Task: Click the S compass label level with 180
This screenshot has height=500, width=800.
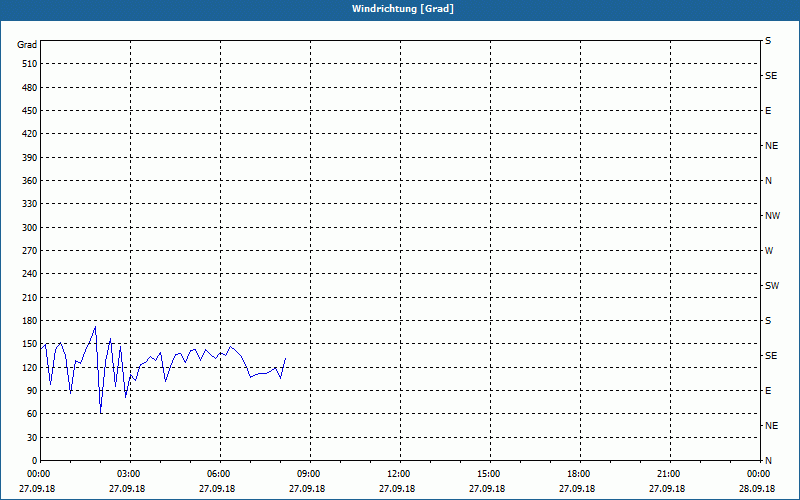Action: pos(768,320)
